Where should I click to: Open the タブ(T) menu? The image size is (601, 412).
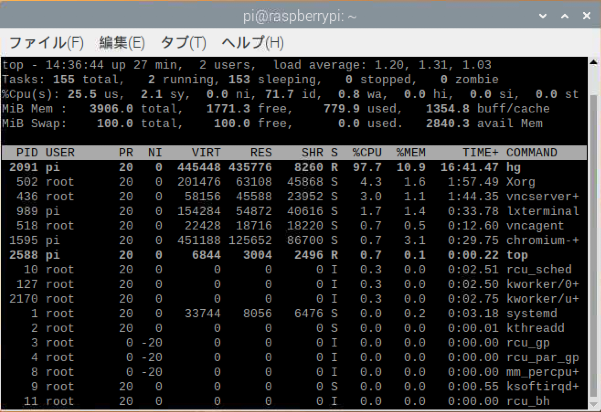pyautogui.click(x=183, y=43)
